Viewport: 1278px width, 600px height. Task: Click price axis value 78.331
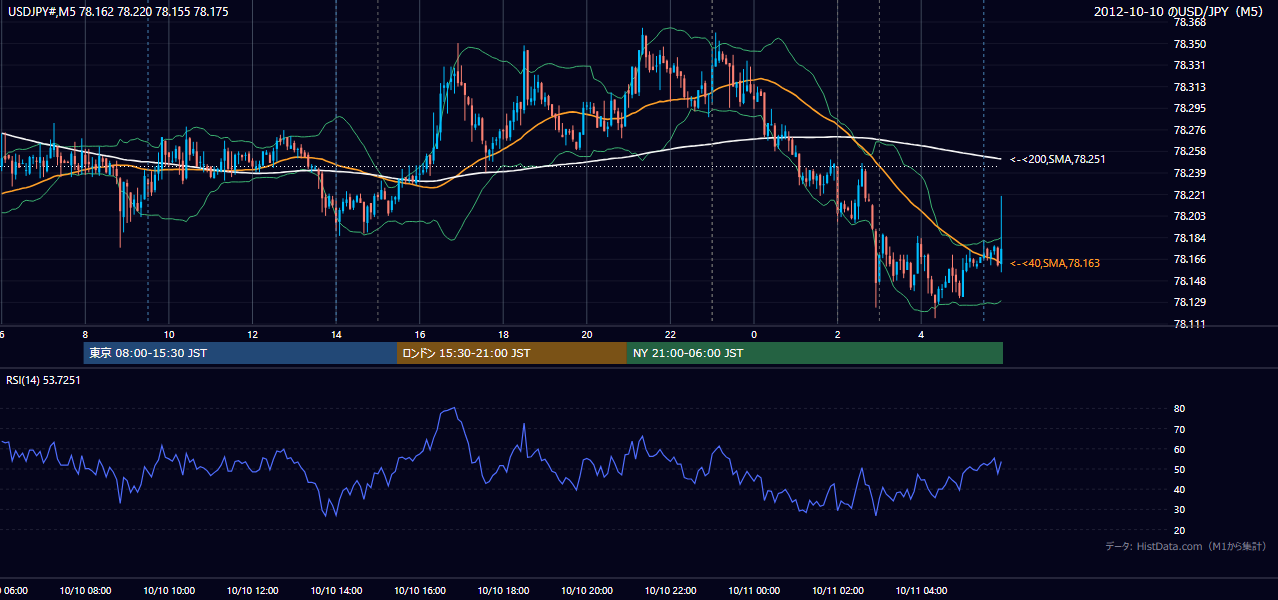click(x=1190, y=65)
